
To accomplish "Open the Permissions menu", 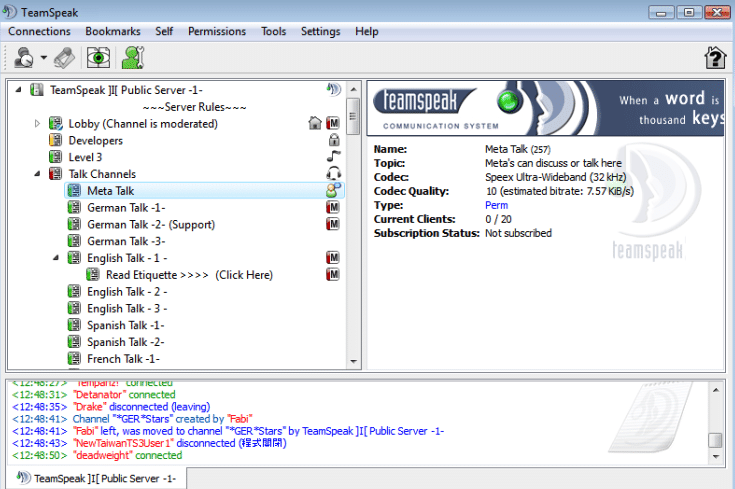I will click(216, 31).
